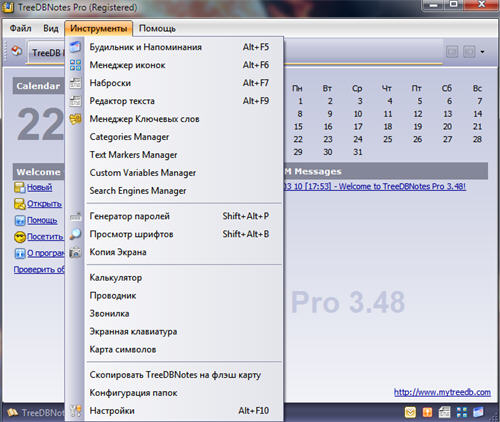Click the Наброски notepad icon

[x=75, y=83]
